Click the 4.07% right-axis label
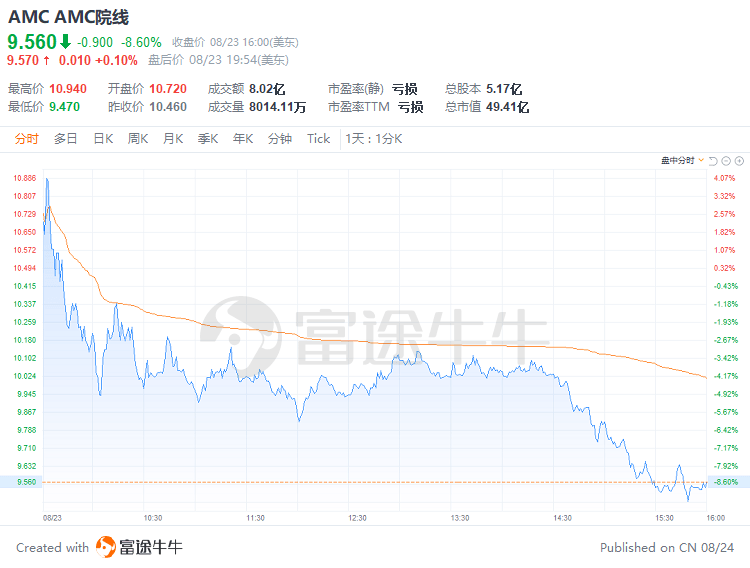 (x=724, y=178)
